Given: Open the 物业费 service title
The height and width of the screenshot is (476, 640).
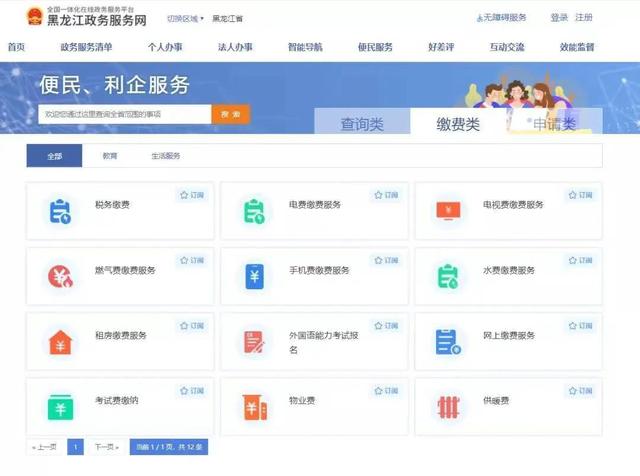Looking at the screenshot, I should pyautogui.click(x=302, y=400).
